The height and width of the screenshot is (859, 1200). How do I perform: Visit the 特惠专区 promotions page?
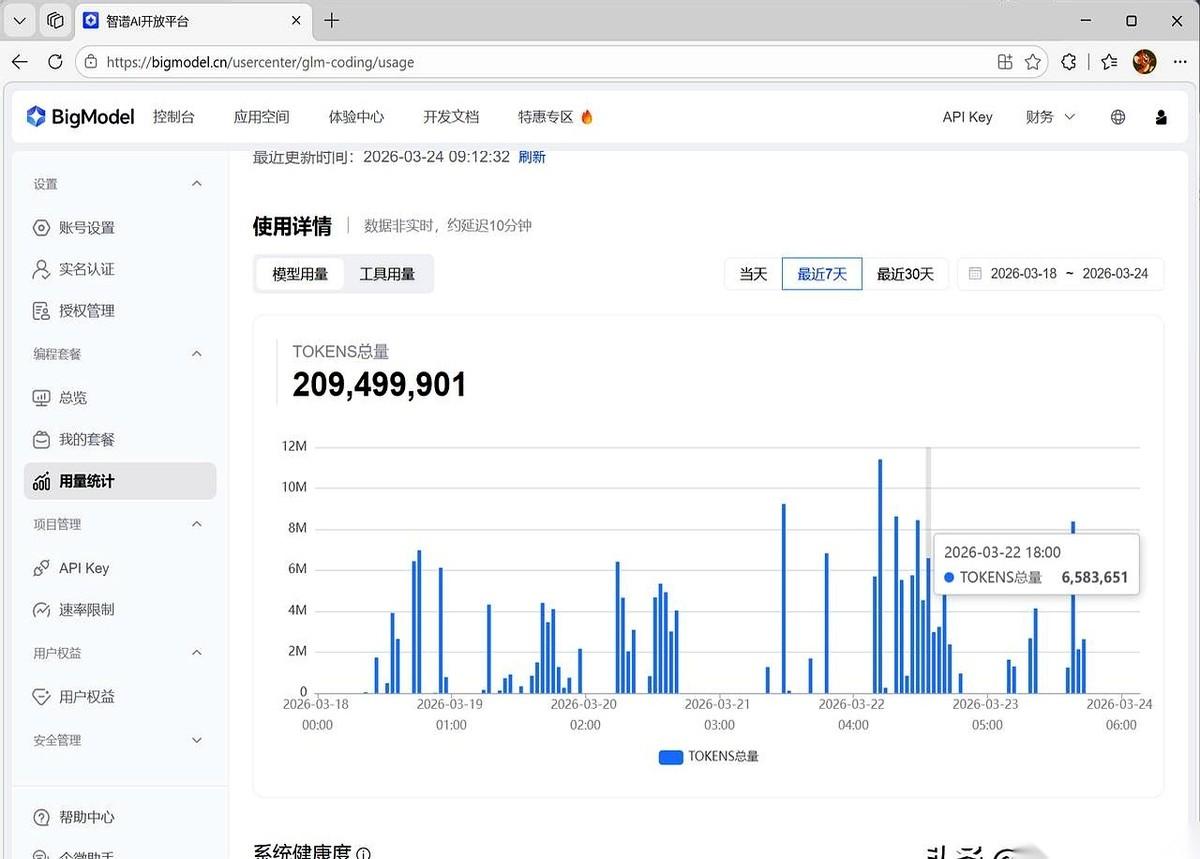coord(547,116)
